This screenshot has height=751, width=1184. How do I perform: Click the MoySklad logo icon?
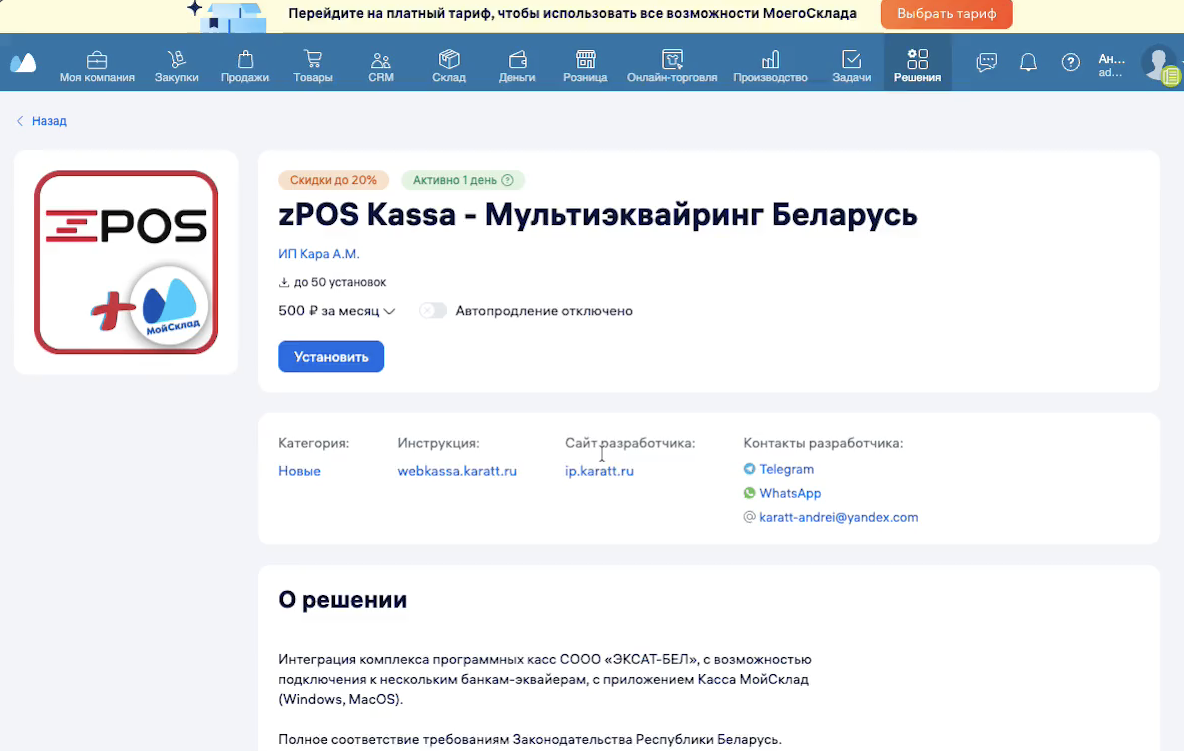pos(23,63)
